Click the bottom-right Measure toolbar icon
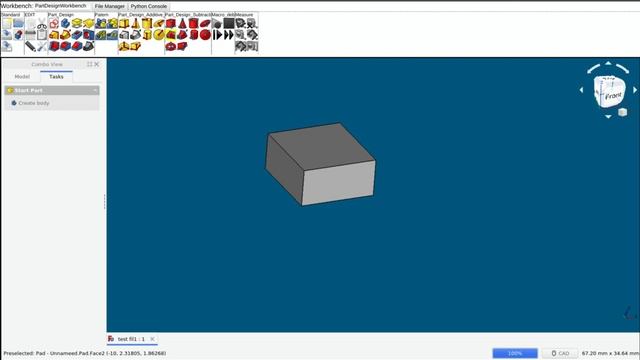 [x=252, y=46]
